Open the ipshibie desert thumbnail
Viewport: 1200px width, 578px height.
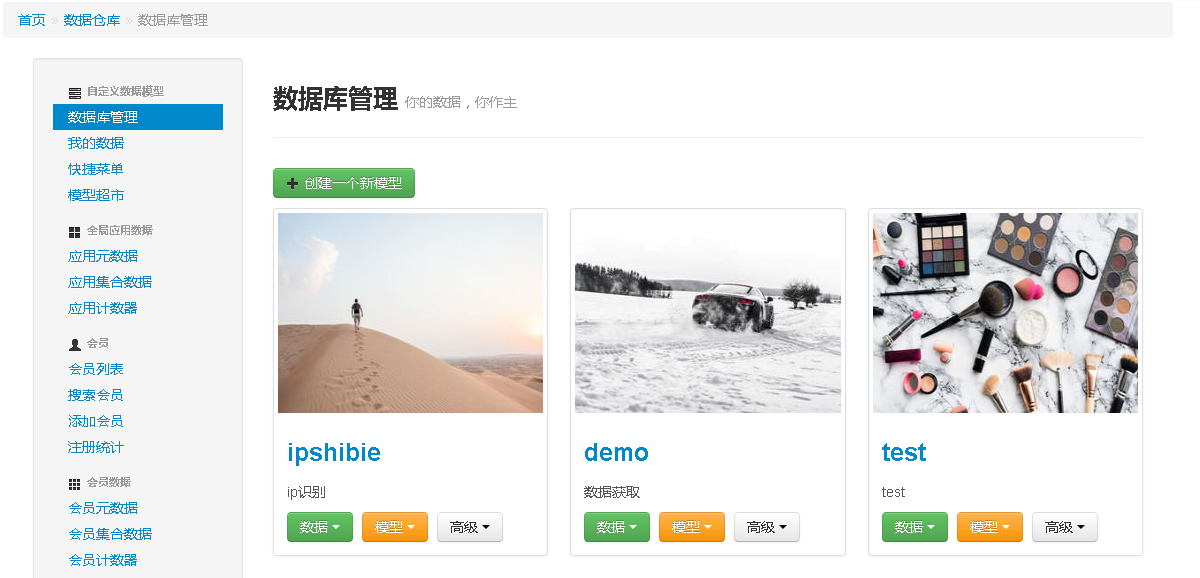coord(410,313)
